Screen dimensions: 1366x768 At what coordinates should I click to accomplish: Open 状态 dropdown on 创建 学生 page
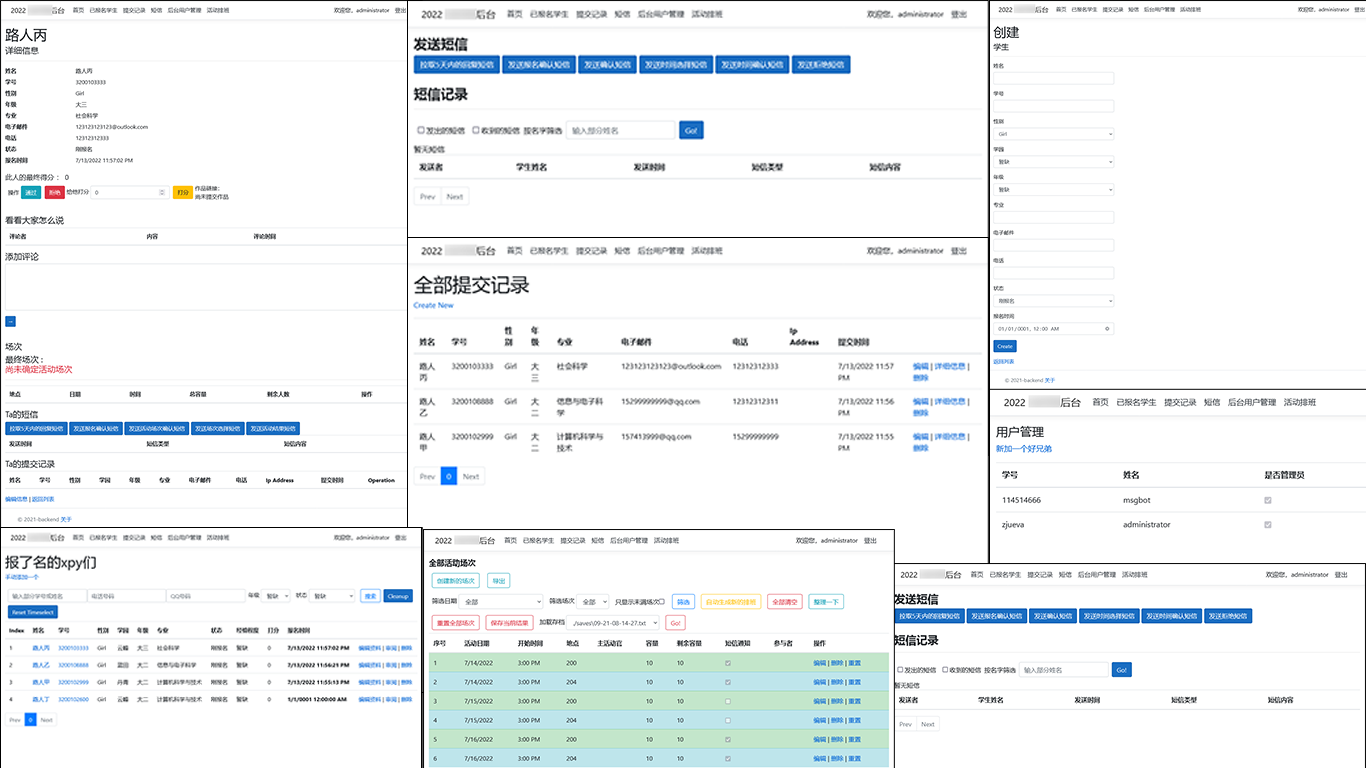point(1053,300)
